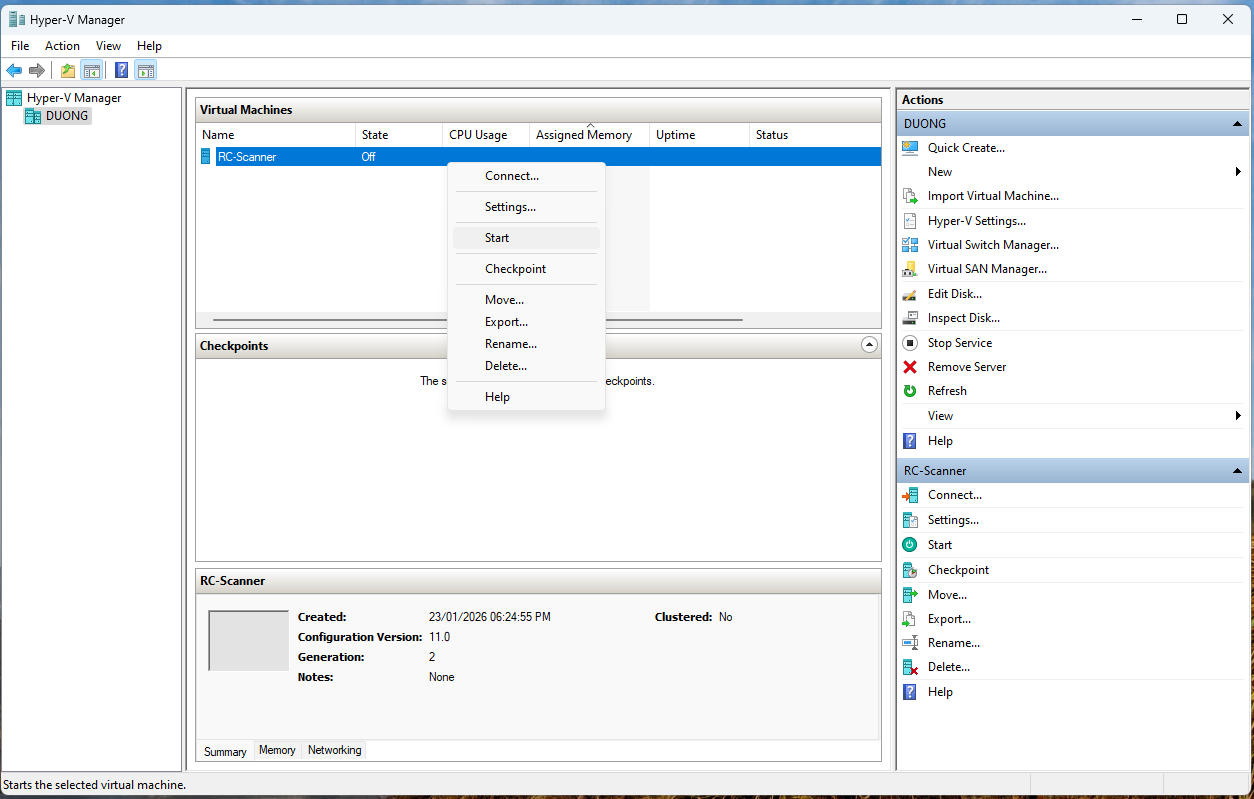Choose Move... from the context menu
The width and height of the screenshot is (1254, 799).
[x=526, y=300]
